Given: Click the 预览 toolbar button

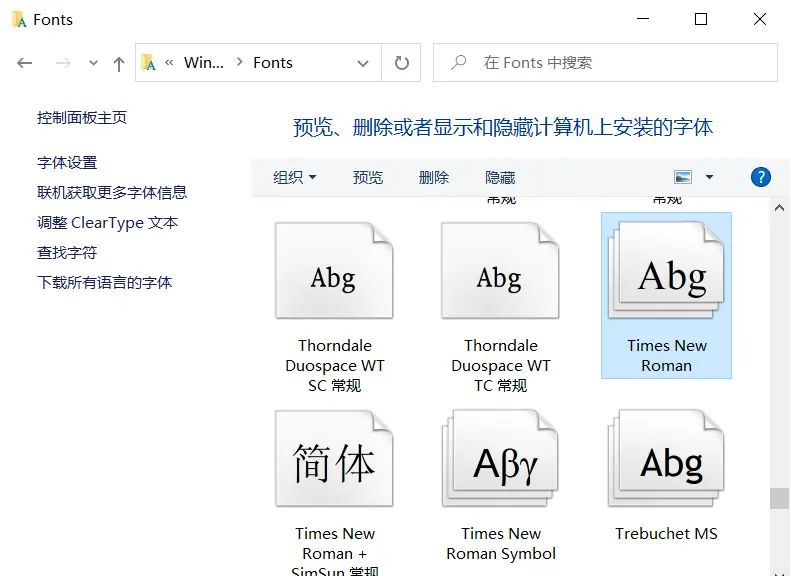Looking at the screenshot, I should [368, 178].
